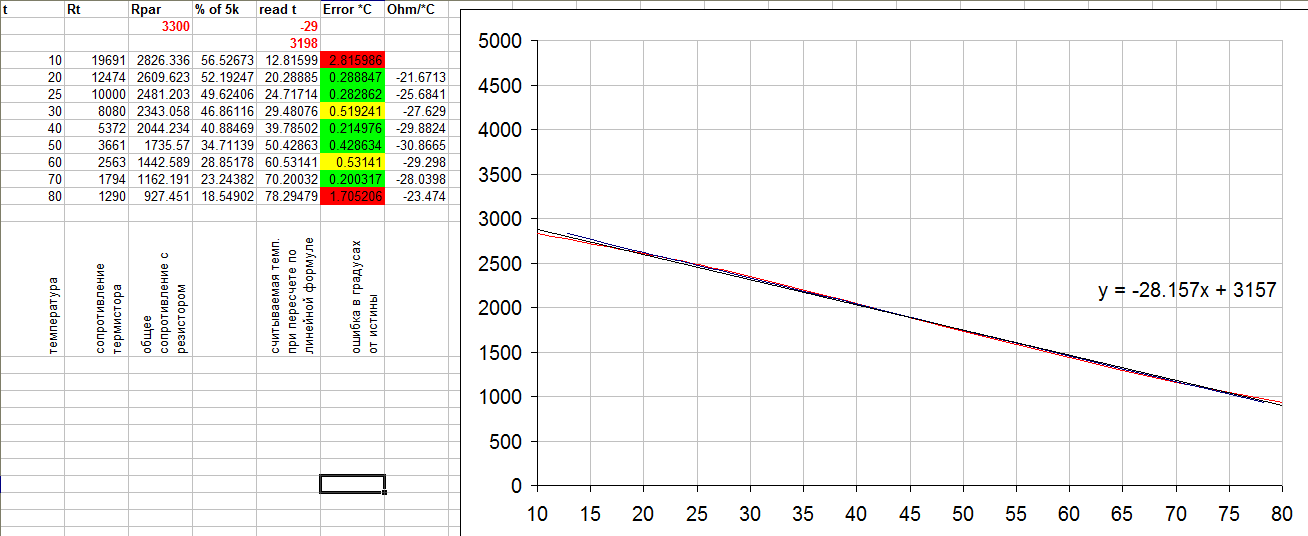The width and height of the screenshot is (1308, 536).
Task: Click the Ohm/*C value -30.8665
Action: pos(416,145)
